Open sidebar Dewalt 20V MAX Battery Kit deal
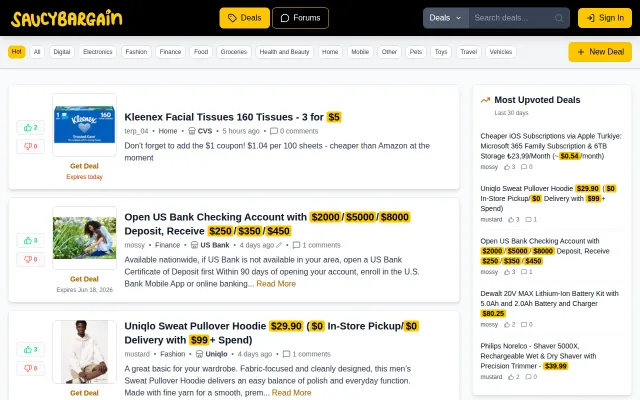Screen dimensions: 640x400 [549, 304]
